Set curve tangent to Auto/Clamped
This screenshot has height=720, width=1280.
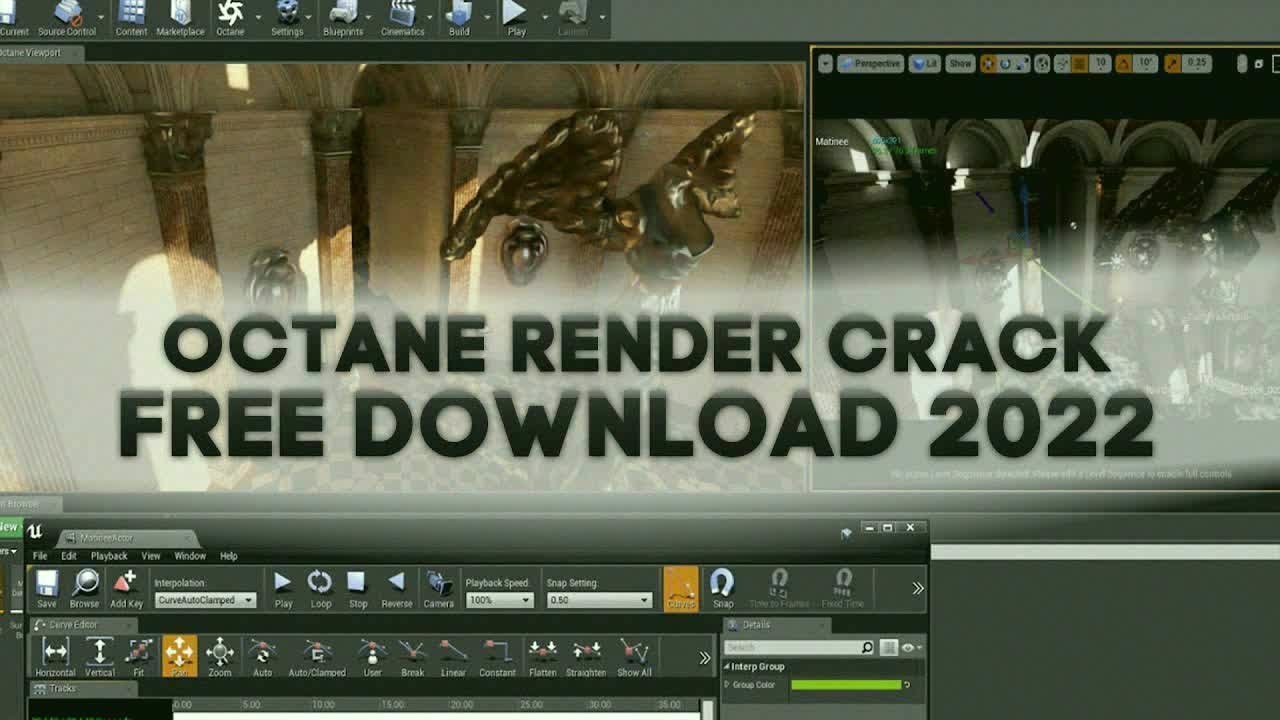(317, 657)
